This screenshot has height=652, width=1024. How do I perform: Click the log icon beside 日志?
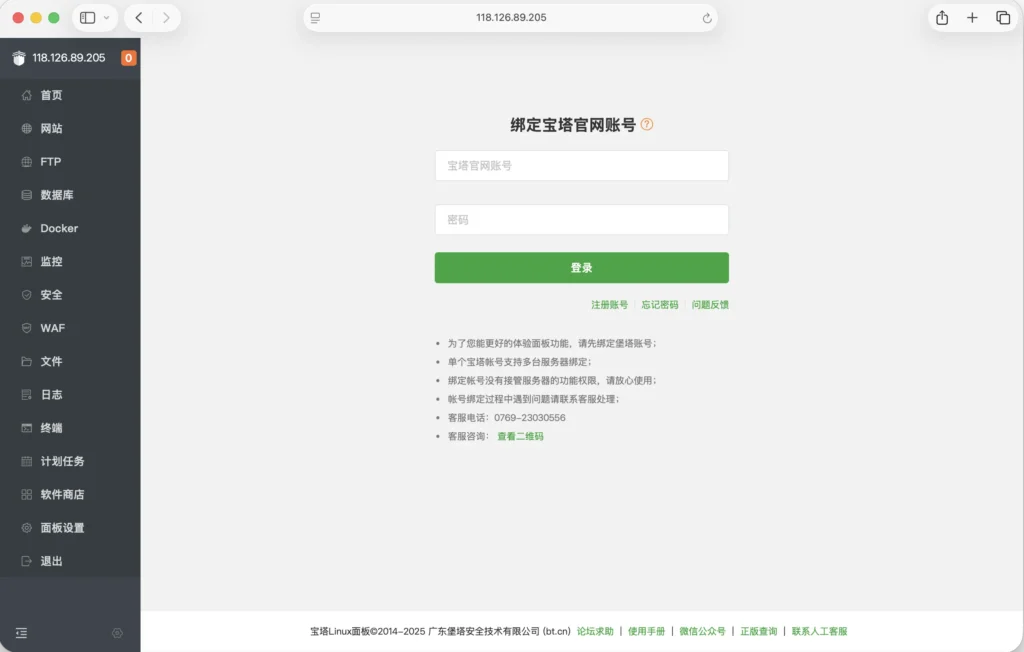point(27,395)
